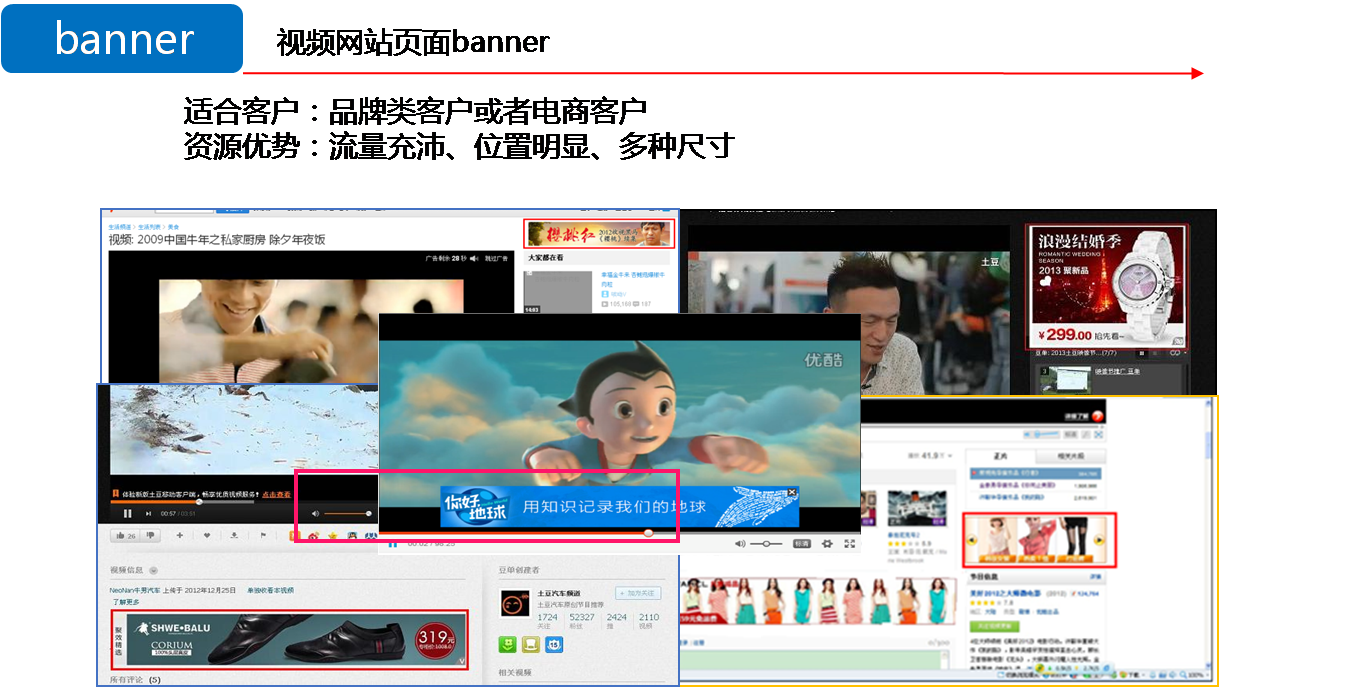Click the 加为关注 follow button

click(638, 594)
